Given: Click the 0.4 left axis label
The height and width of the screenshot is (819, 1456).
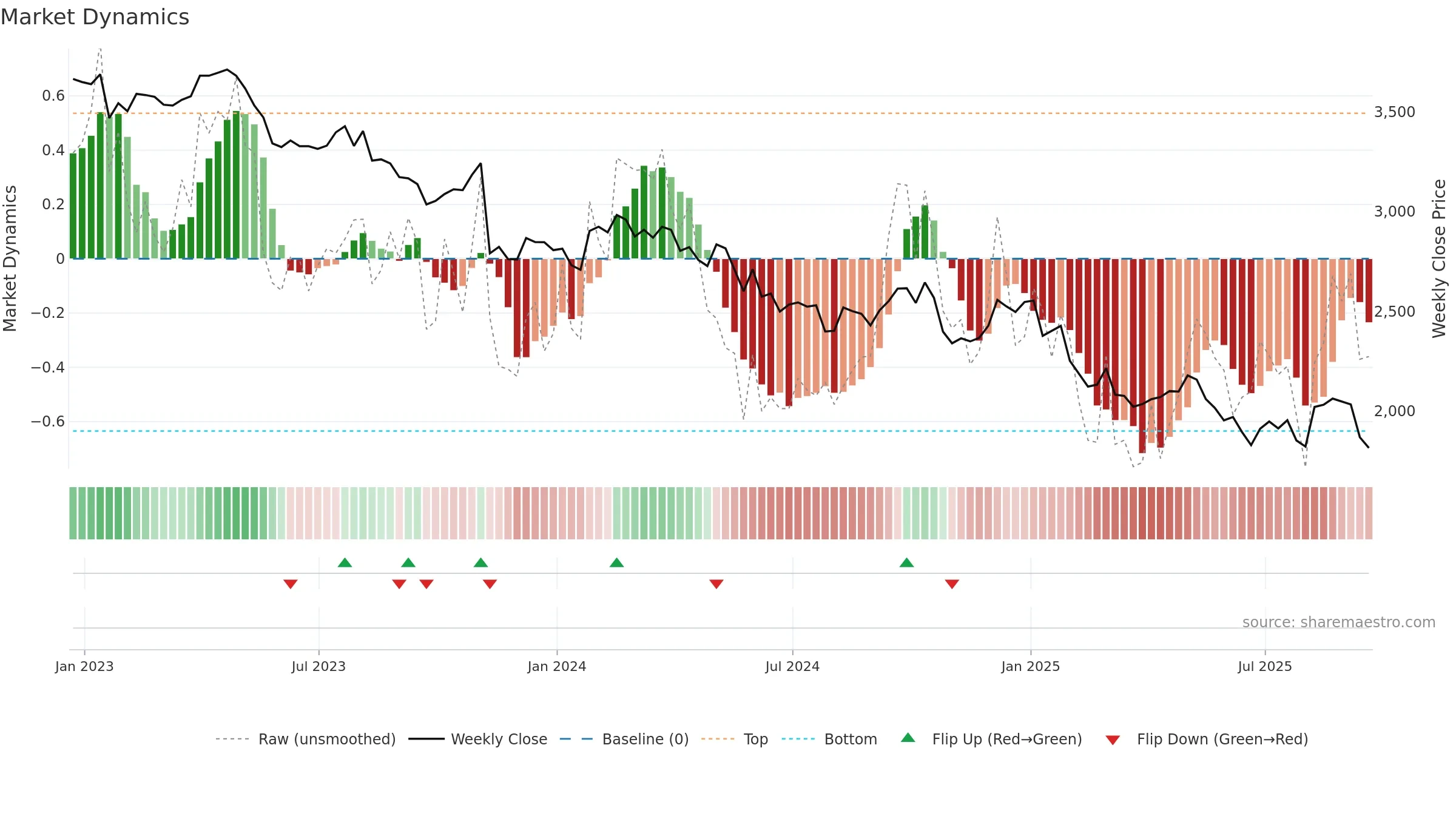Looking at the screenshot, I should [x=53, y=150].
